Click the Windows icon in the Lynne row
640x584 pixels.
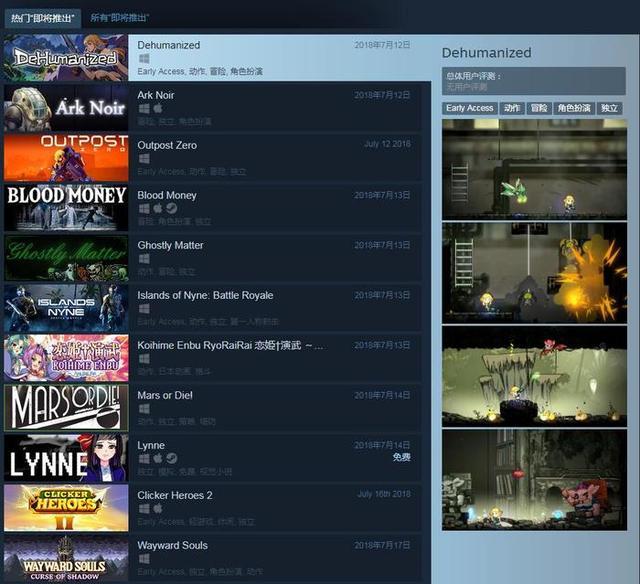[x=144, y=459]
